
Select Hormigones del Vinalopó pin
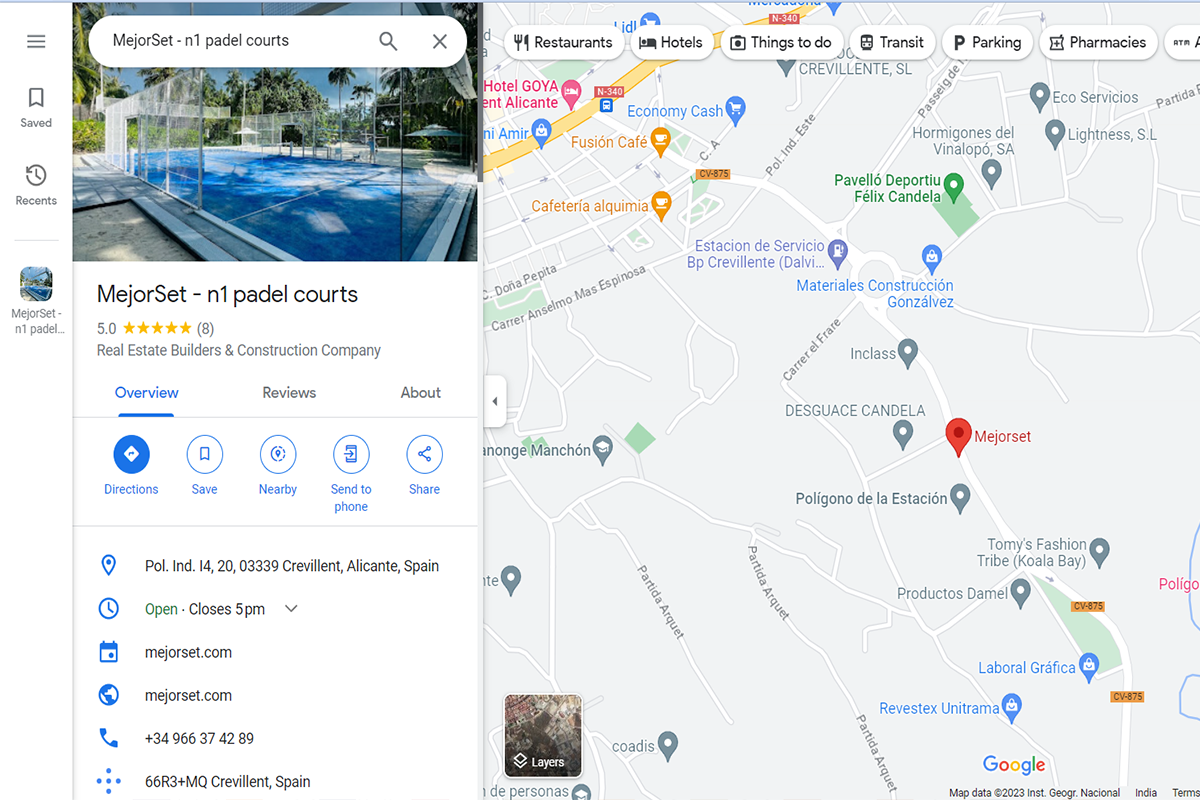[991, 173]
